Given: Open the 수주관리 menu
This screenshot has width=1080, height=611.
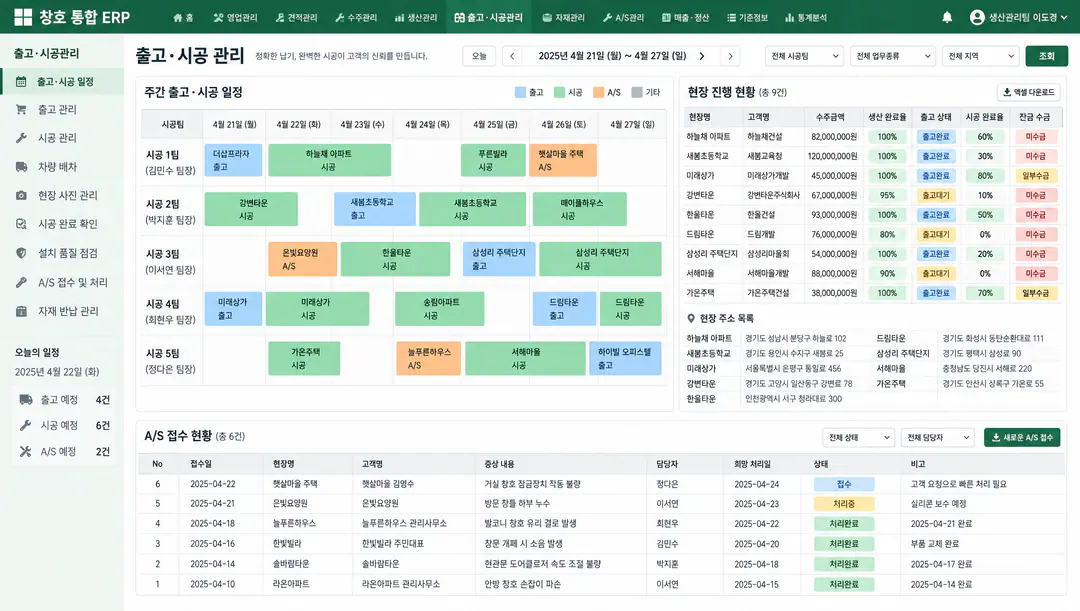Looking at the screenshot, I should click(x=356, y=18).
